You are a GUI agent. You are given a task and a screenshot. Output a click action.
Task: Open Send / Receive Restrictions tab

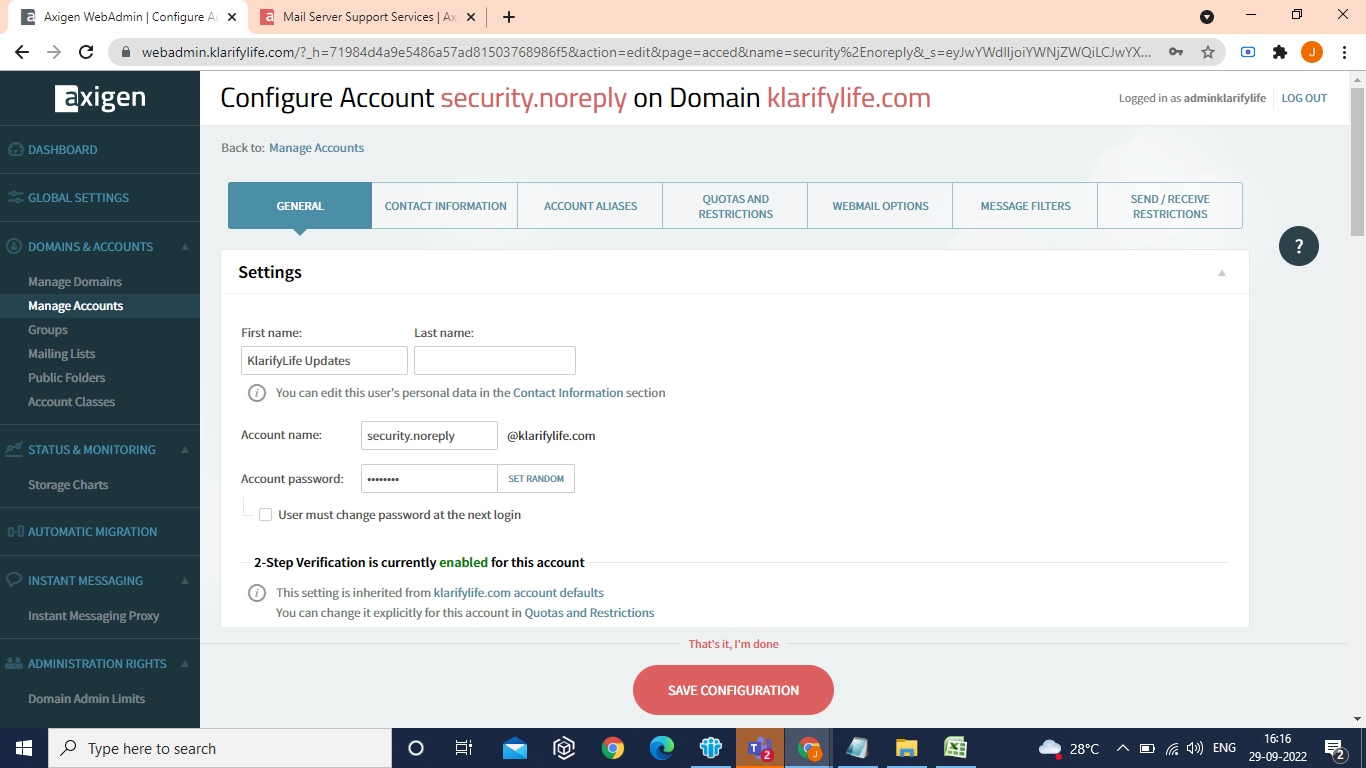tap(1170, 206)
